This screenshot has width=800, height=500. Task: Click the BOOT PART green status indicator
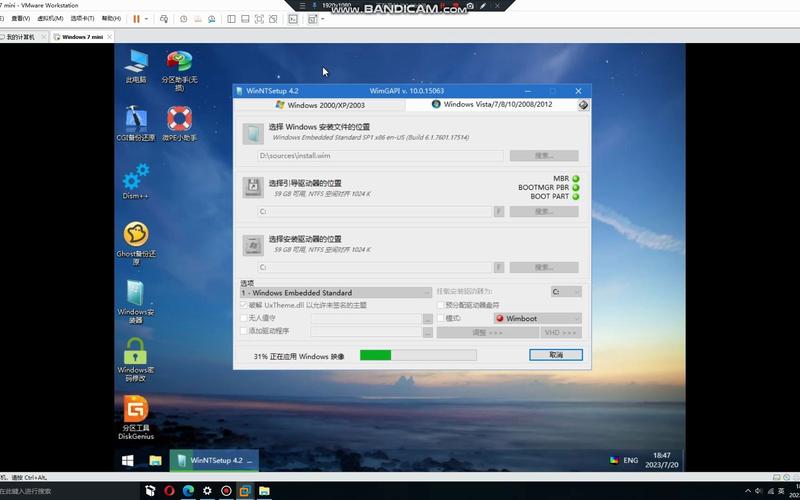coord(576,196)
